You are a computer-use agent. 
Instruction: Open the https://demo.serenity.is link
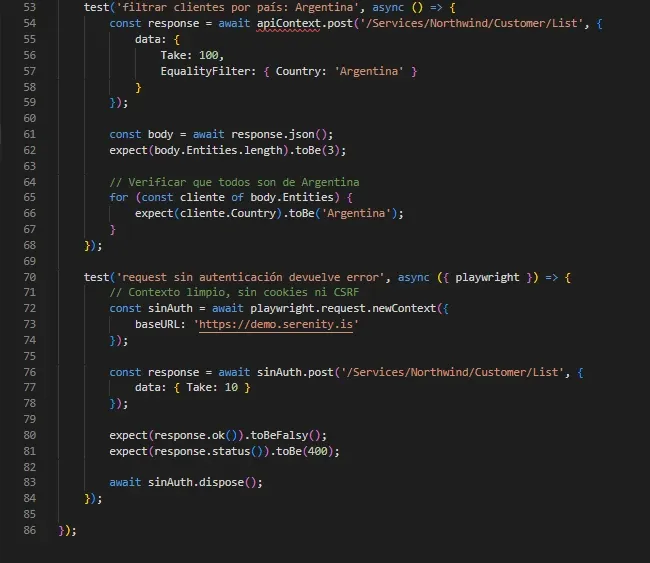coord(276,324)
